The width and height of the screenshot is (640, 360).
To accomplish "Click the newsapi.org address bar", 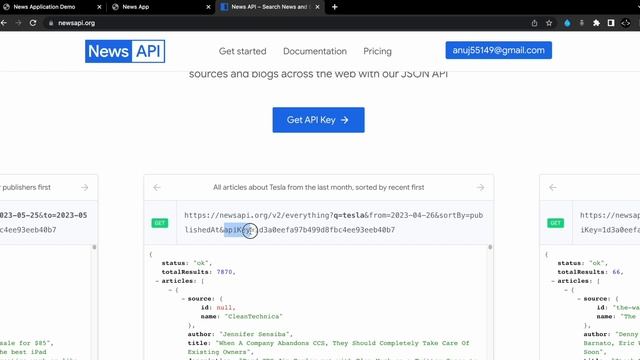I will pos(286,23).
